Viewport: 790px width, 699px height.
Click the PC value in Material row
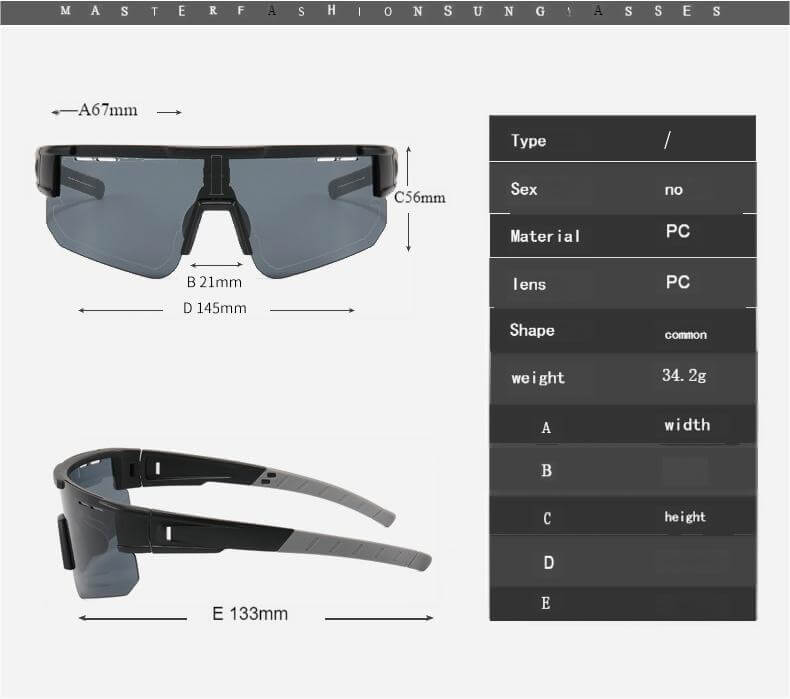(x=678, y=231)
